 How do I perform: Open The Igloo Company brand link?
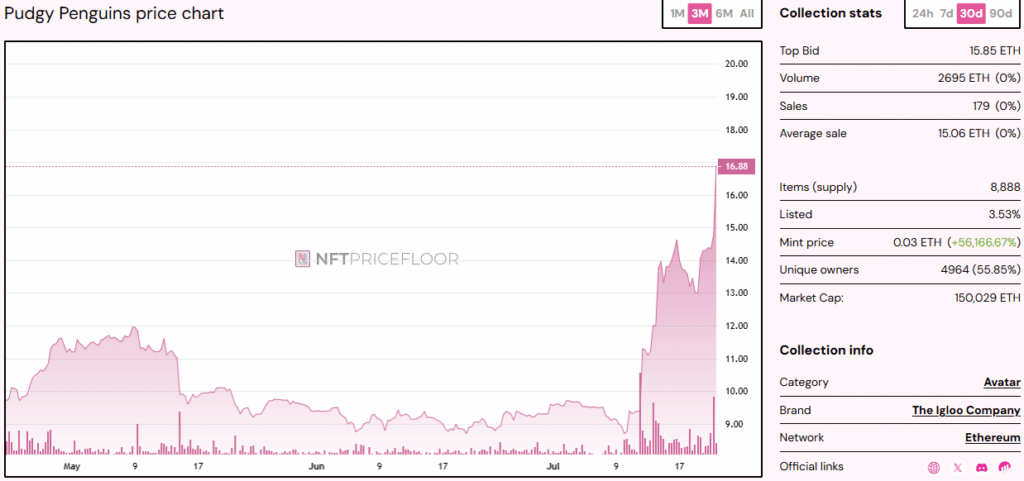tap(966, 410)
